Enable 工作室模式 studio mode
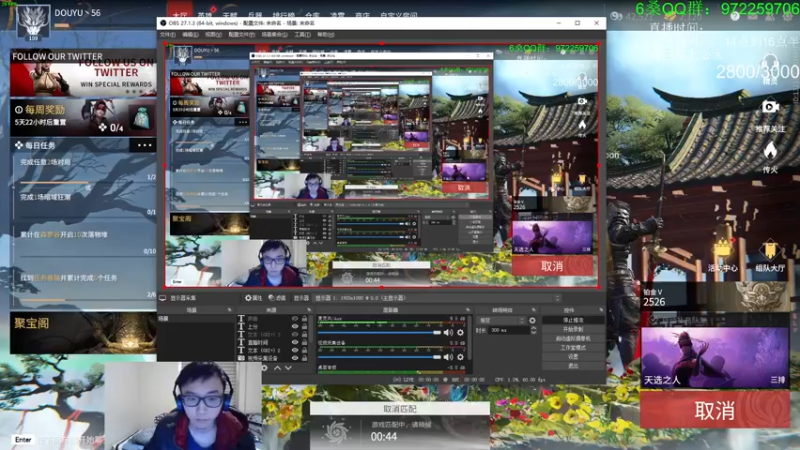The width and height of the screenshot is (800, 450). coord(573,347)
